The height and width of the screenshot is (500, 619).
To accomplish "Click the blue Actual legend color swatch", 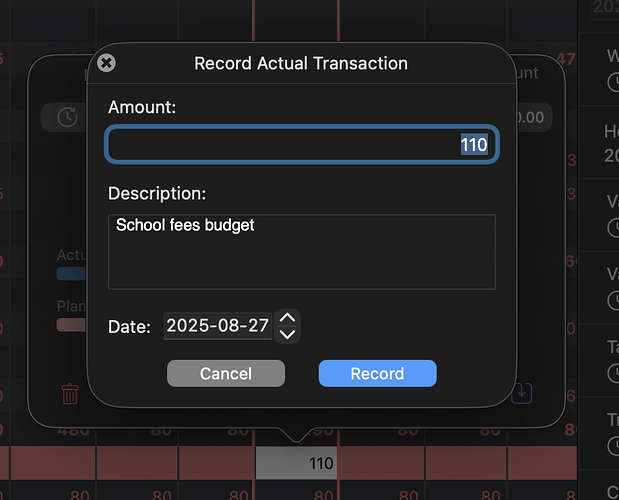I will click(71, 273).
